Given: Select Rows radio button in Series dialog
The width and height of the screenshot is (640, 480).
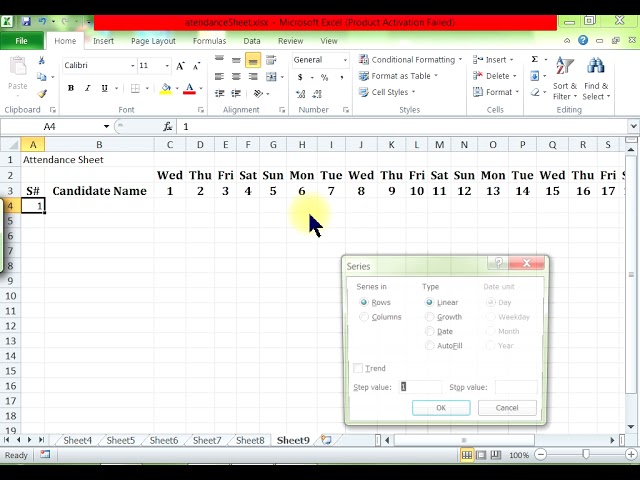Looking at the screenshot, I should pyautogui.click(x=363, y=302).
